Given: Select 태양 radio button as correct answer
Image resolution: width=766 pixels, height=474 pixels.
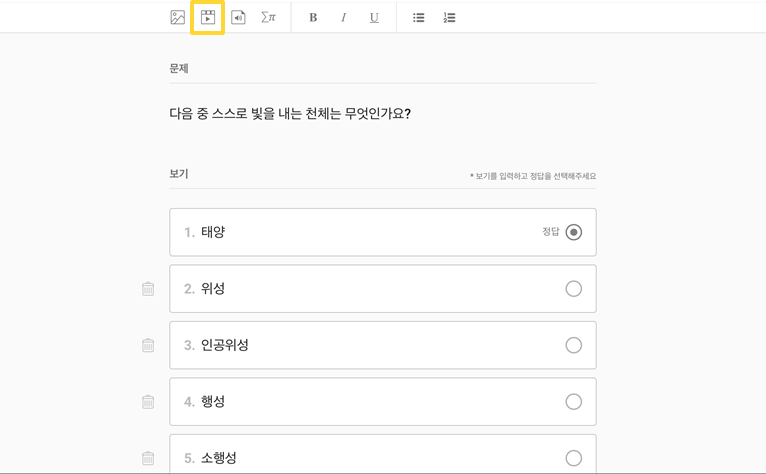Looking at the screenshot, I should (574, 232).
